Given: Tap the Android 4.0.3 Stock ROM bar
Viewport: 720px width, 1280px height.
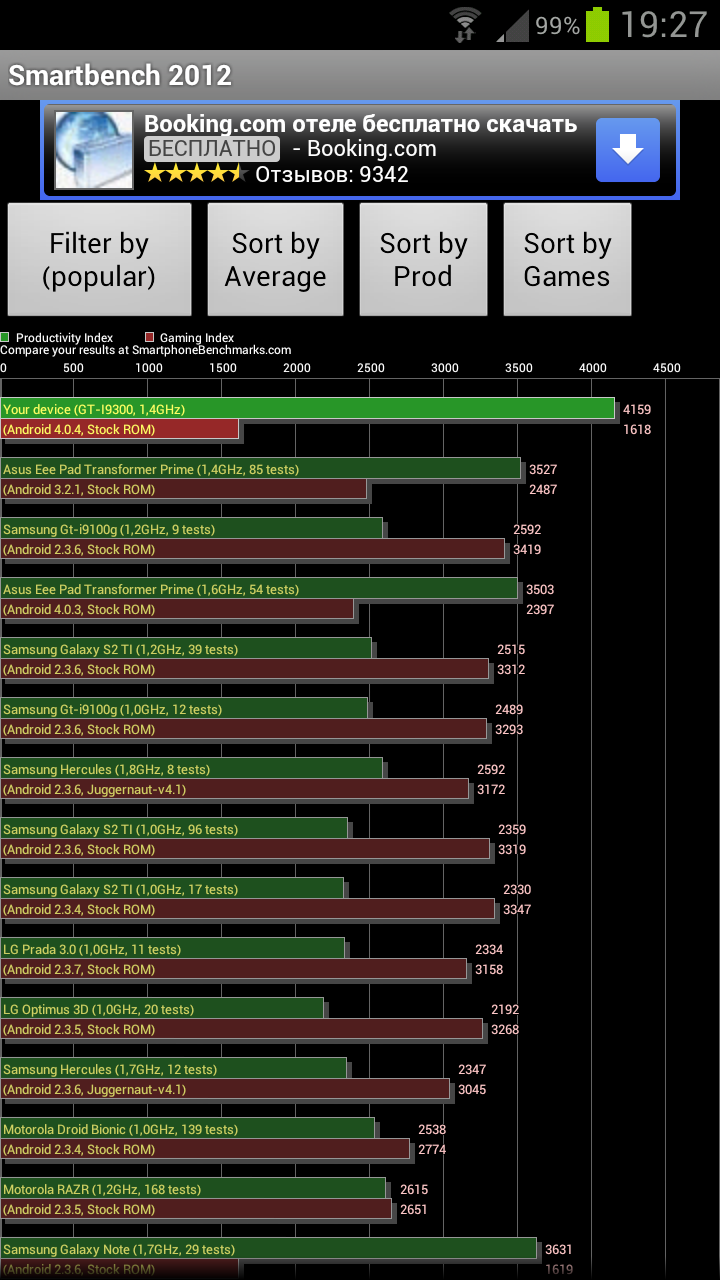Looking at the screenshot, I should point(177,609).
